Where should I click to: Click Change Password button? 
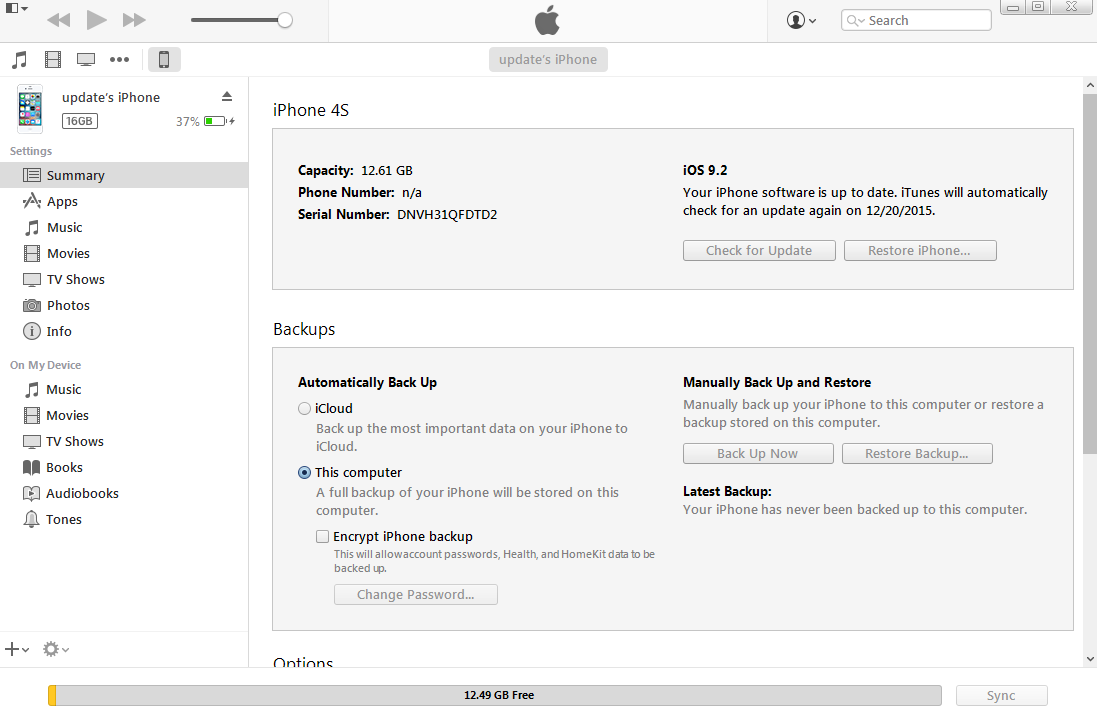(416, 595)
